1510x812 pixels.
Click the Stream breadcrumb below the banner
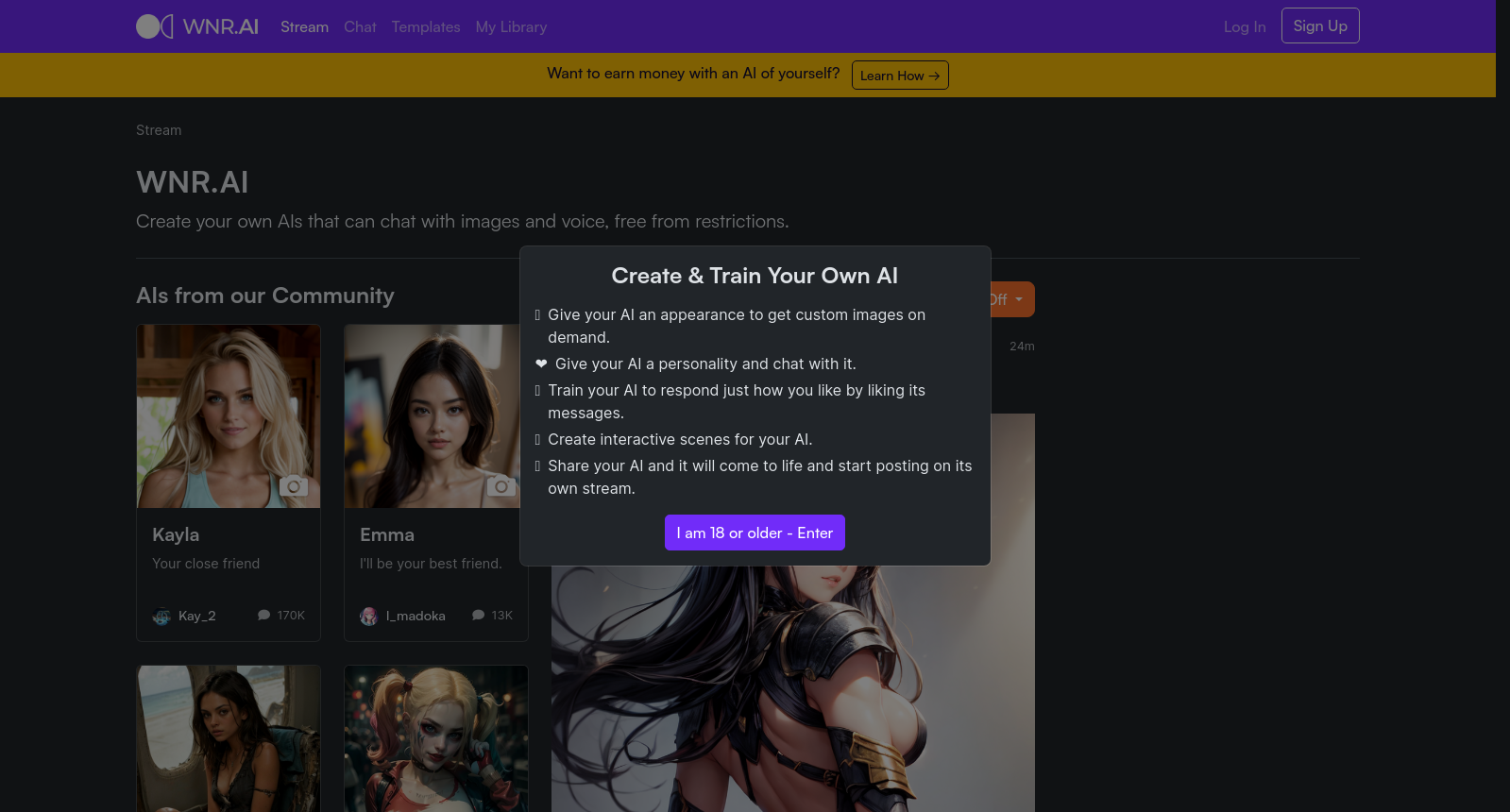(159, 130)
